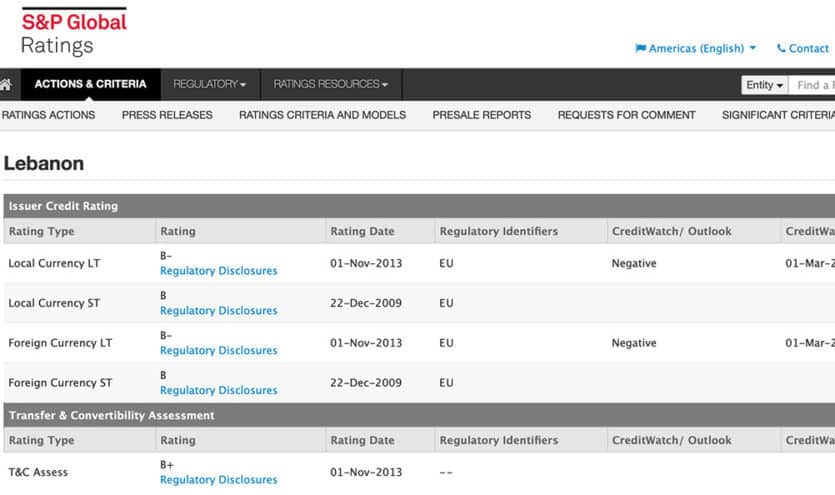Screen dimensions: 835x495
Task: Click the Contact link
Action: [808, 48]
